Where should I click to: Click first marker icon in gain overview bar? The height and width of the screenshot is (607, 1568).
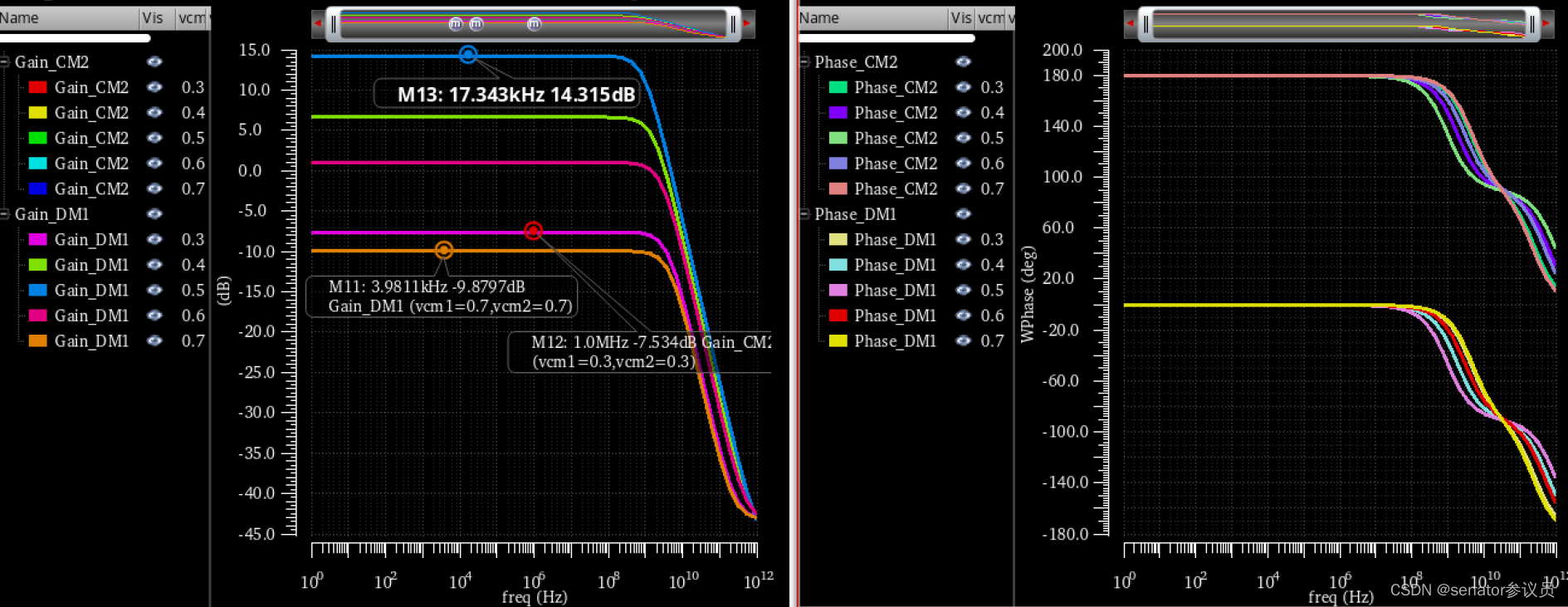pyautogui.click(x=455, y=24)
